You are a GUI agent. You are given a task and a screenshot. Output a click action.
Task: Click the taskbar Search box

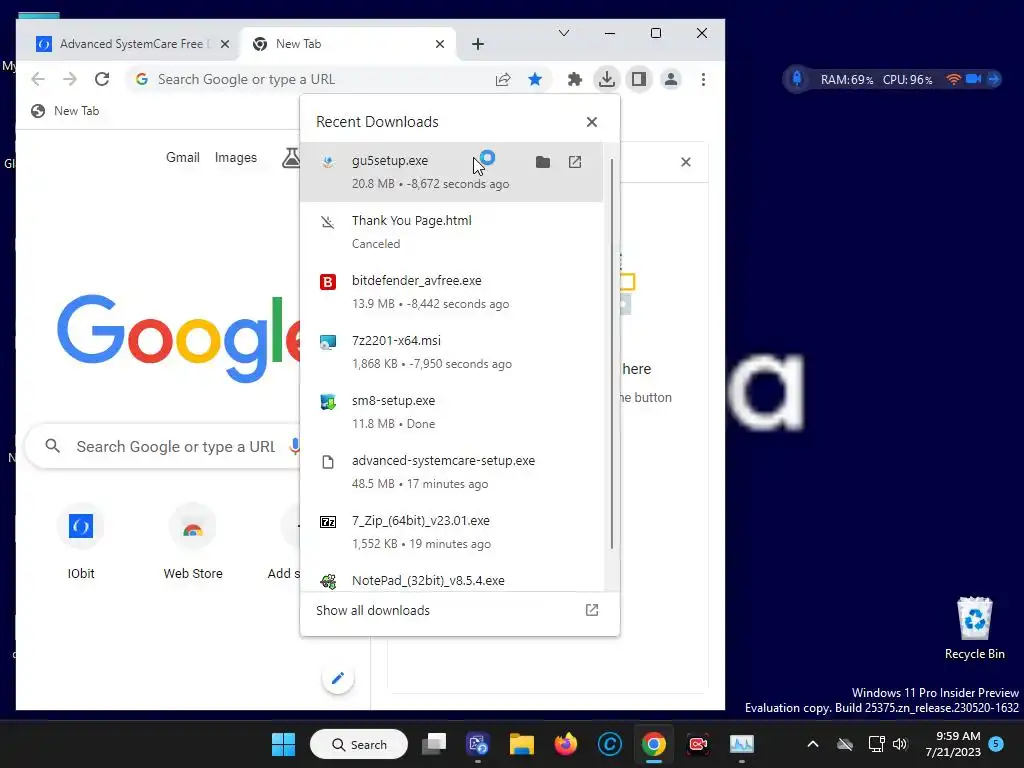coord(359,744)
